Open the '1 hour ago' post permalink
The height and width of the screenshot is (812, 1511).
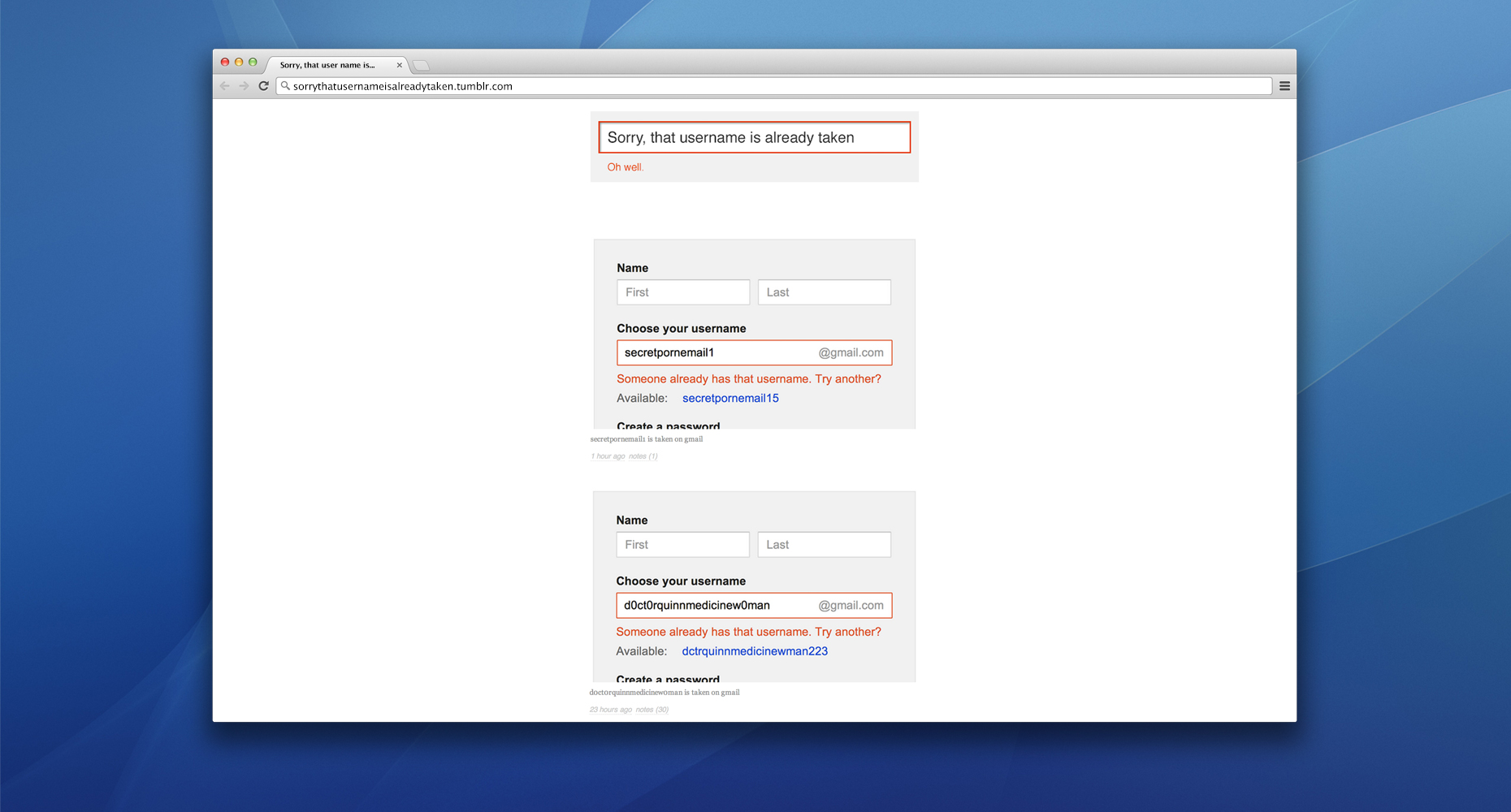pos(608,456)
